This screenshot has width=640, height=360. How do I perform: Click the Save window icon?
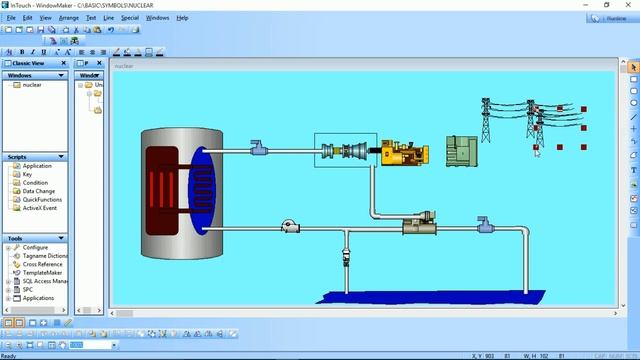tap(40, 30)
